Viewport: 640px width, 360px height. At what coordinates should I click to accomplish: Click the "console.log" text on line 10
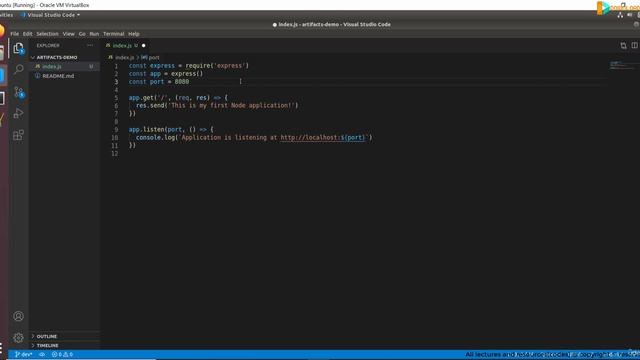[x=156, y=138]
